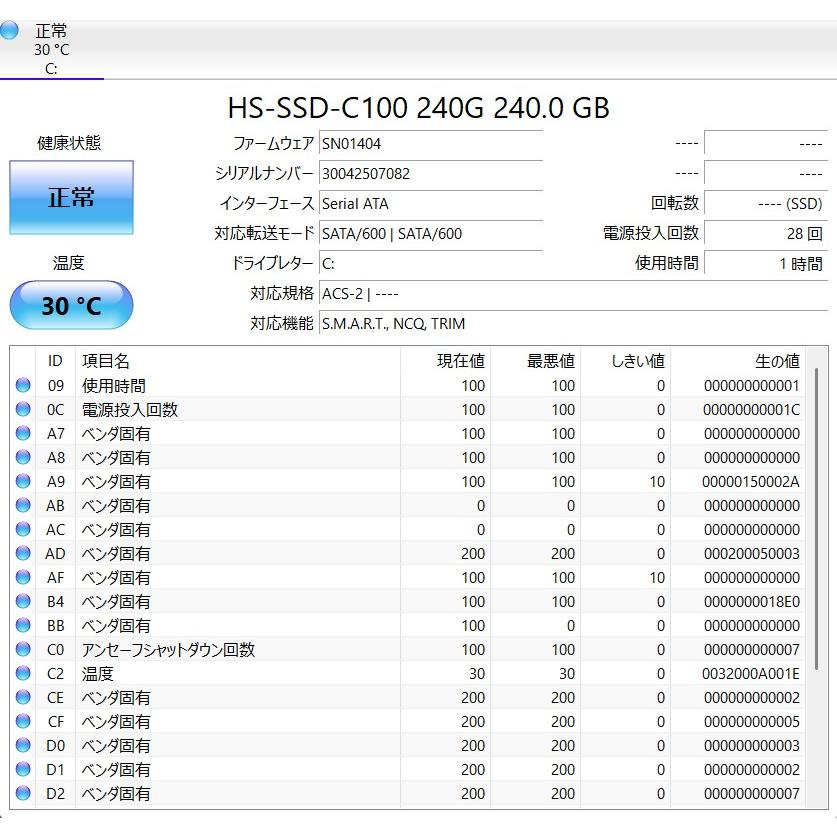The height and width of the screenshot is (837, 837).
Task: Click the 健康状態 label
Action: pos(69,143)
